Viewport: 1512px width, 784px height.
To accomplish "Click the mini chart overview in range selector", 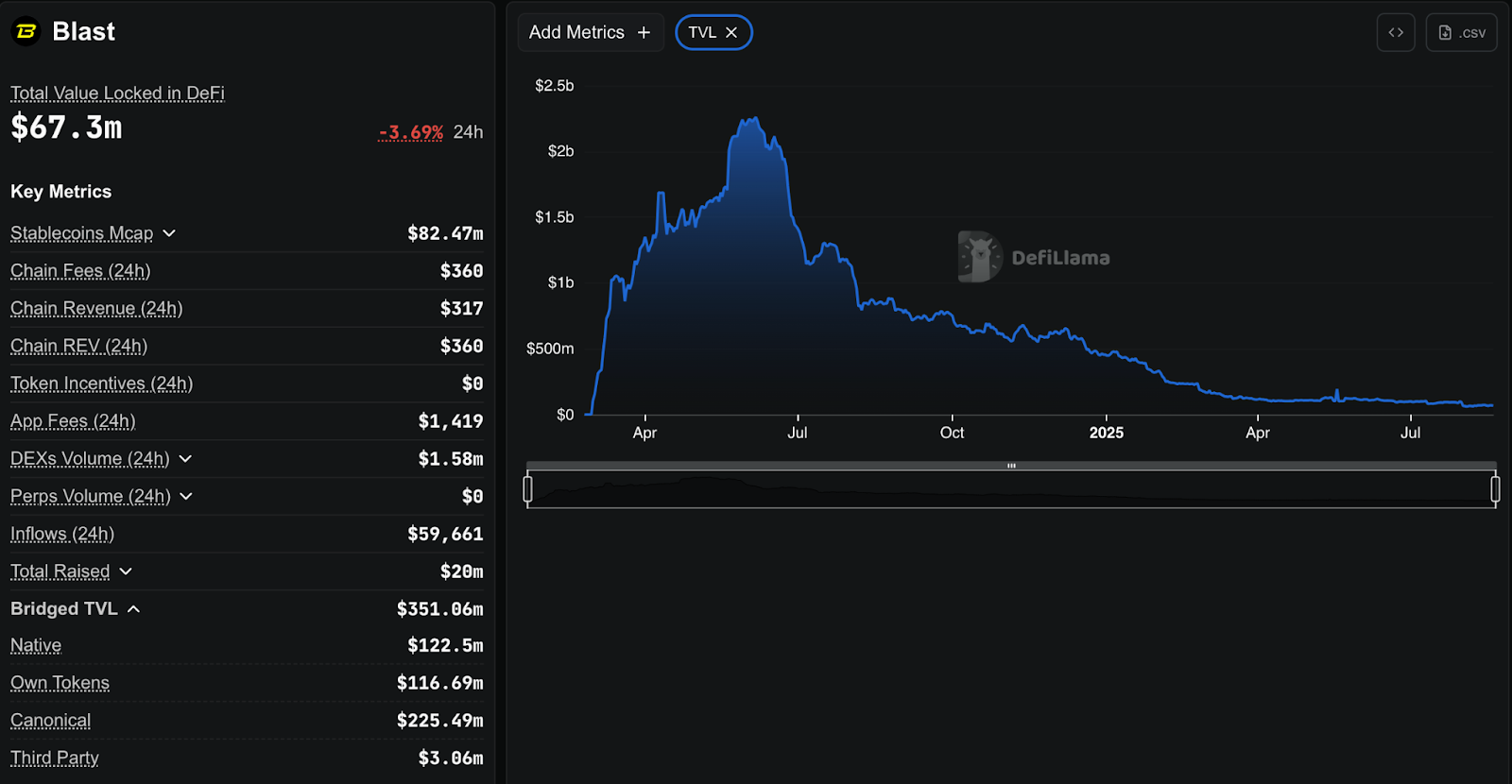I will (1011, 489).
